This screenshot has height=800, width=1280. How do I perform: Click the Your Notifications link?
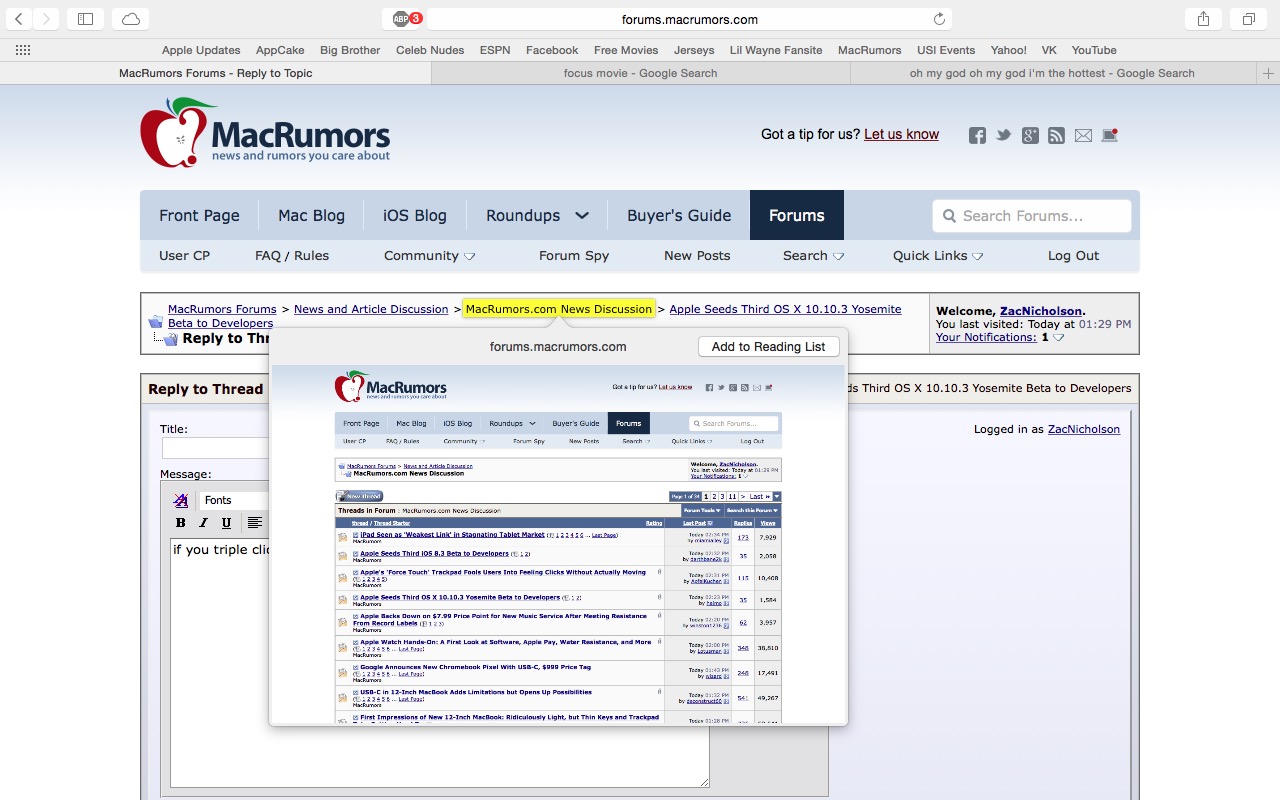pos(986,338)
